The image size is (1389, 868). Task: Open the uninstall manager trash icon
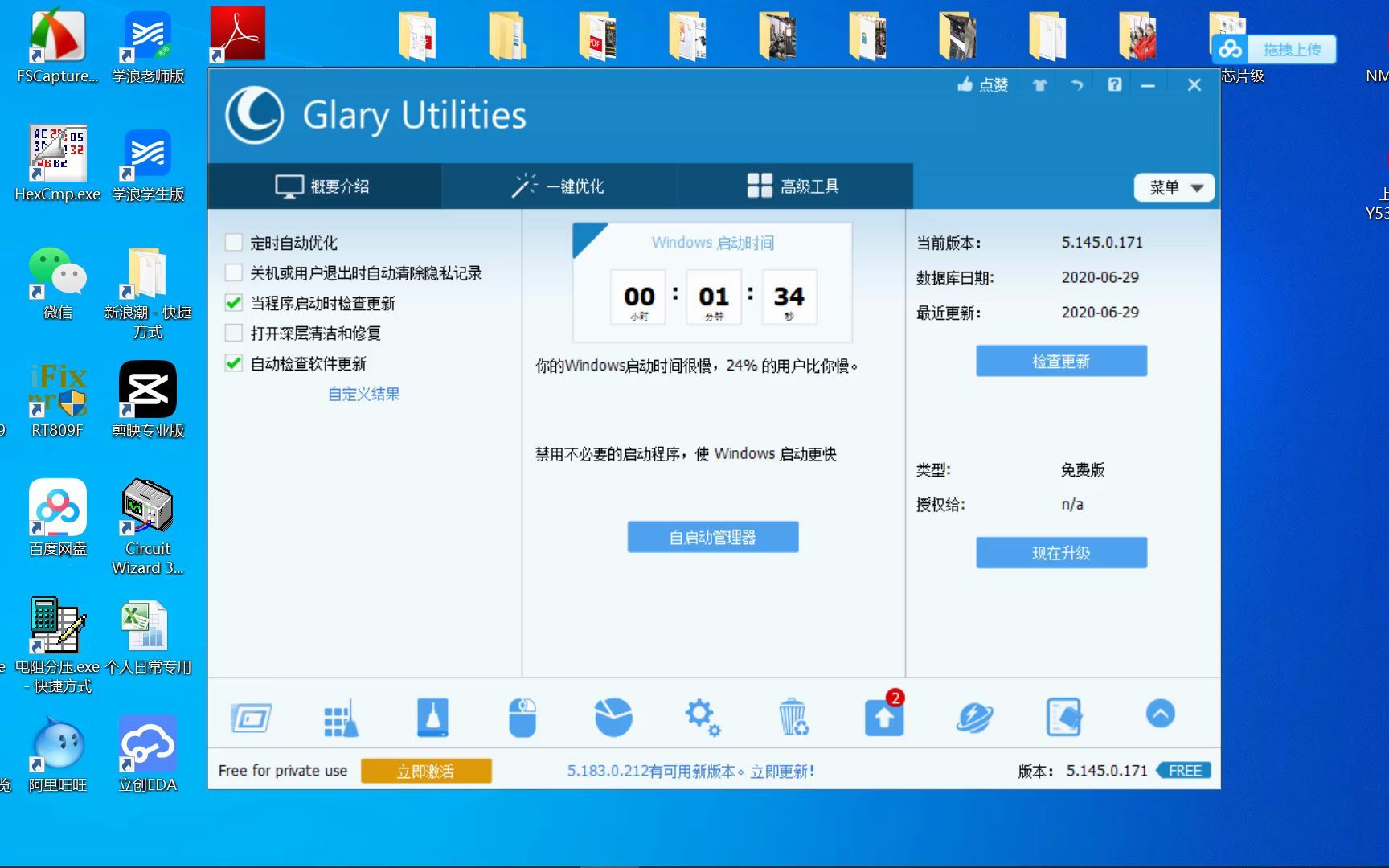pos(793,717)
